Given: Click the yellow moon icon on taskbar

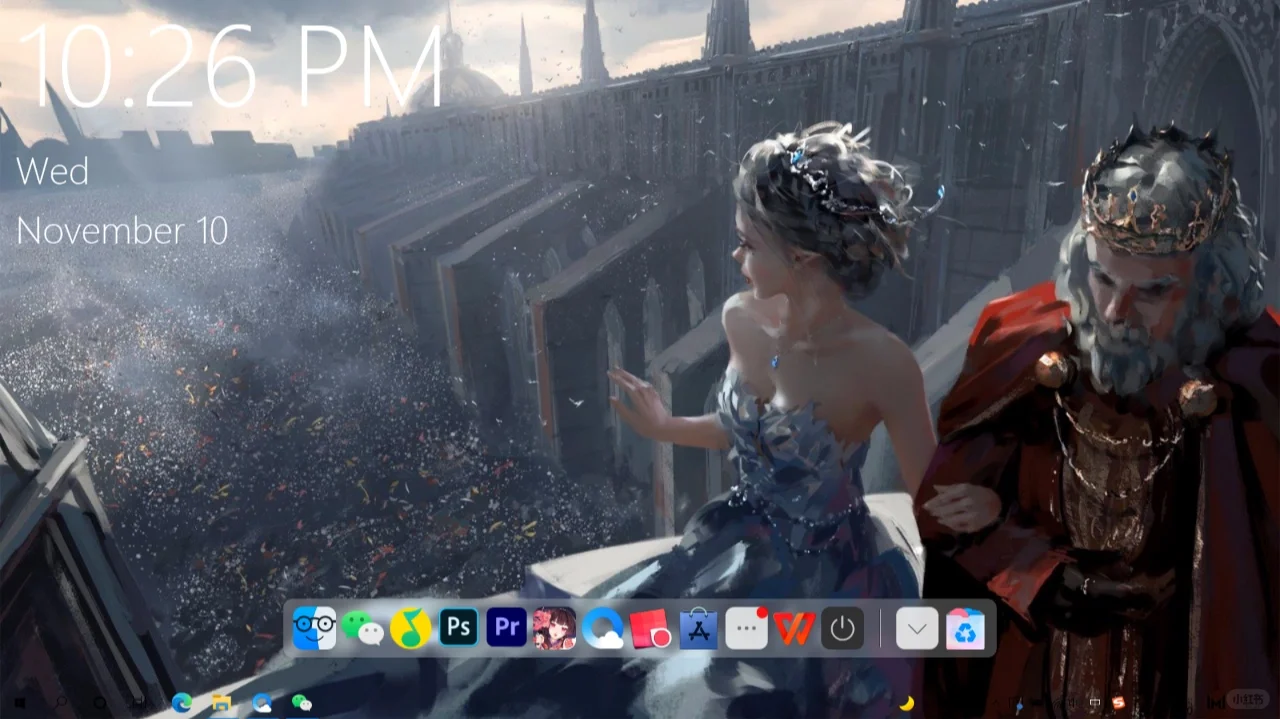Looking at the screenshot, I should pyautogui.click(x=907, y=703).
